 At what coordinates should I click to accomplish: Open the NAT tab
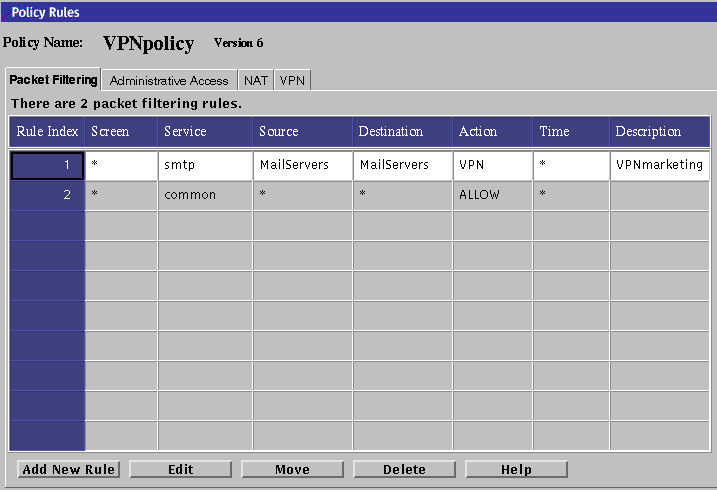click(x=256, y=80)
